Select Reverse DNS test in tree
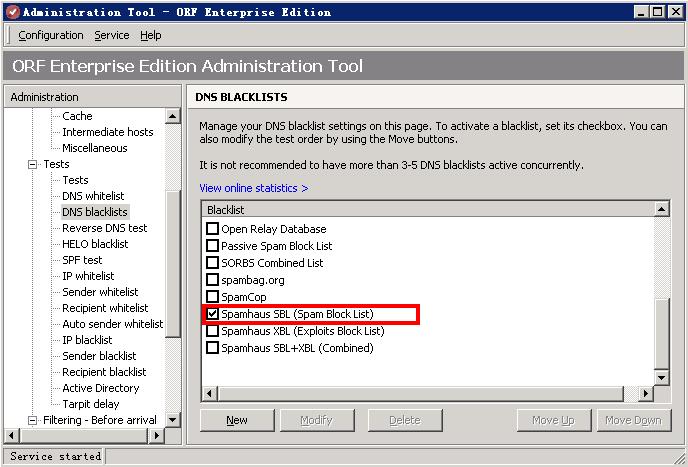688x467 pixels. click(x=104, y=228)
